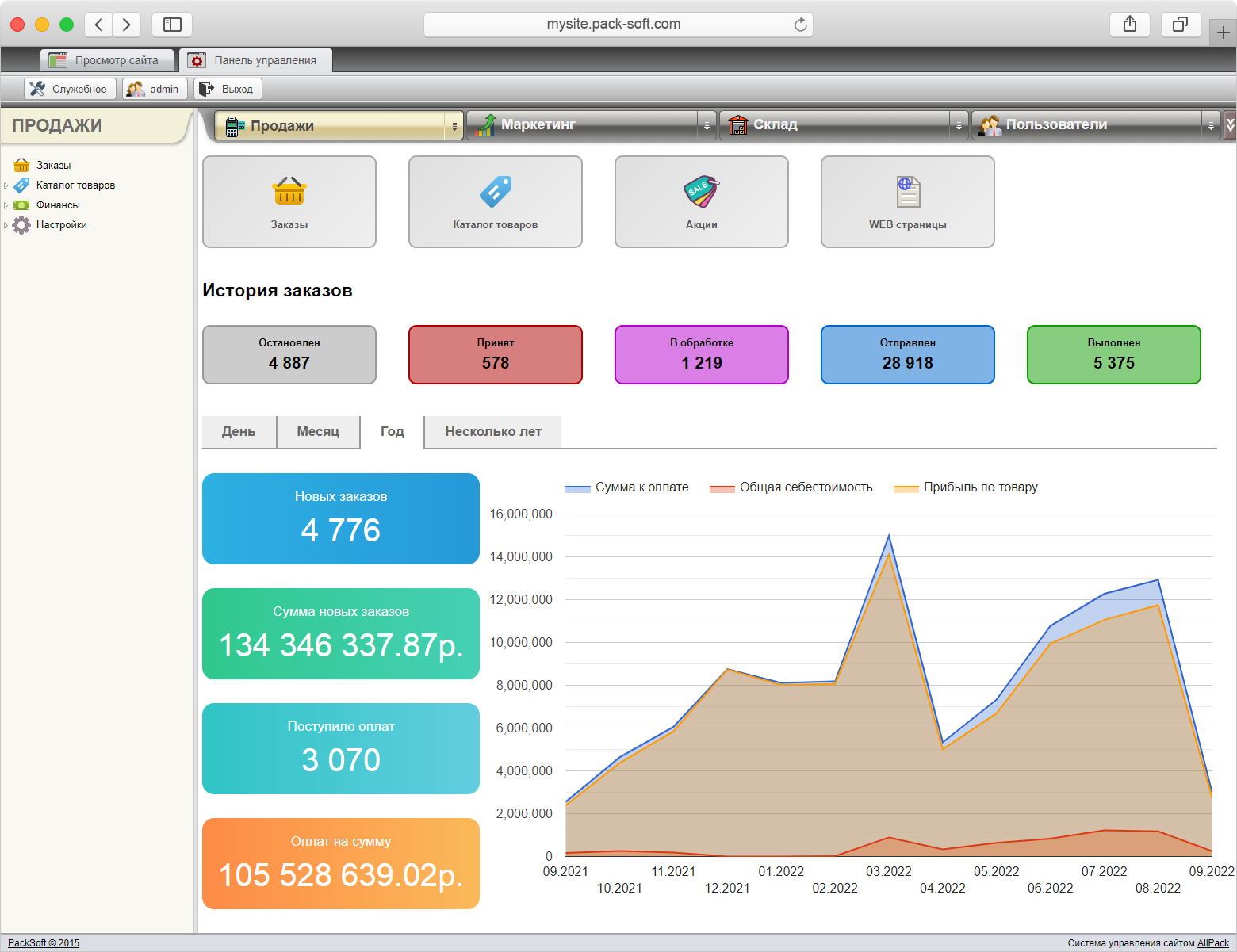Go forward with the browser forward arrow

click(127, 25)
